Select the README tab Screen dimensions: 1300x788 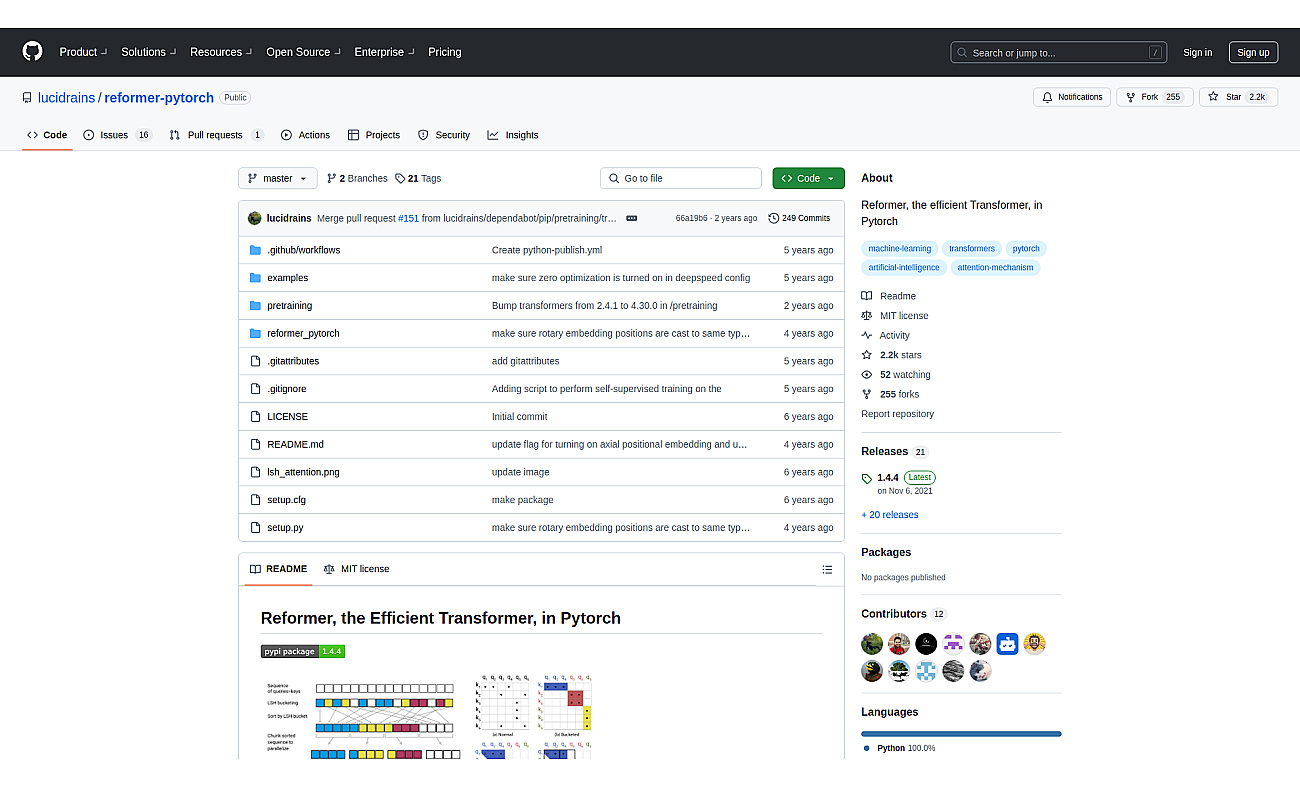278,569
